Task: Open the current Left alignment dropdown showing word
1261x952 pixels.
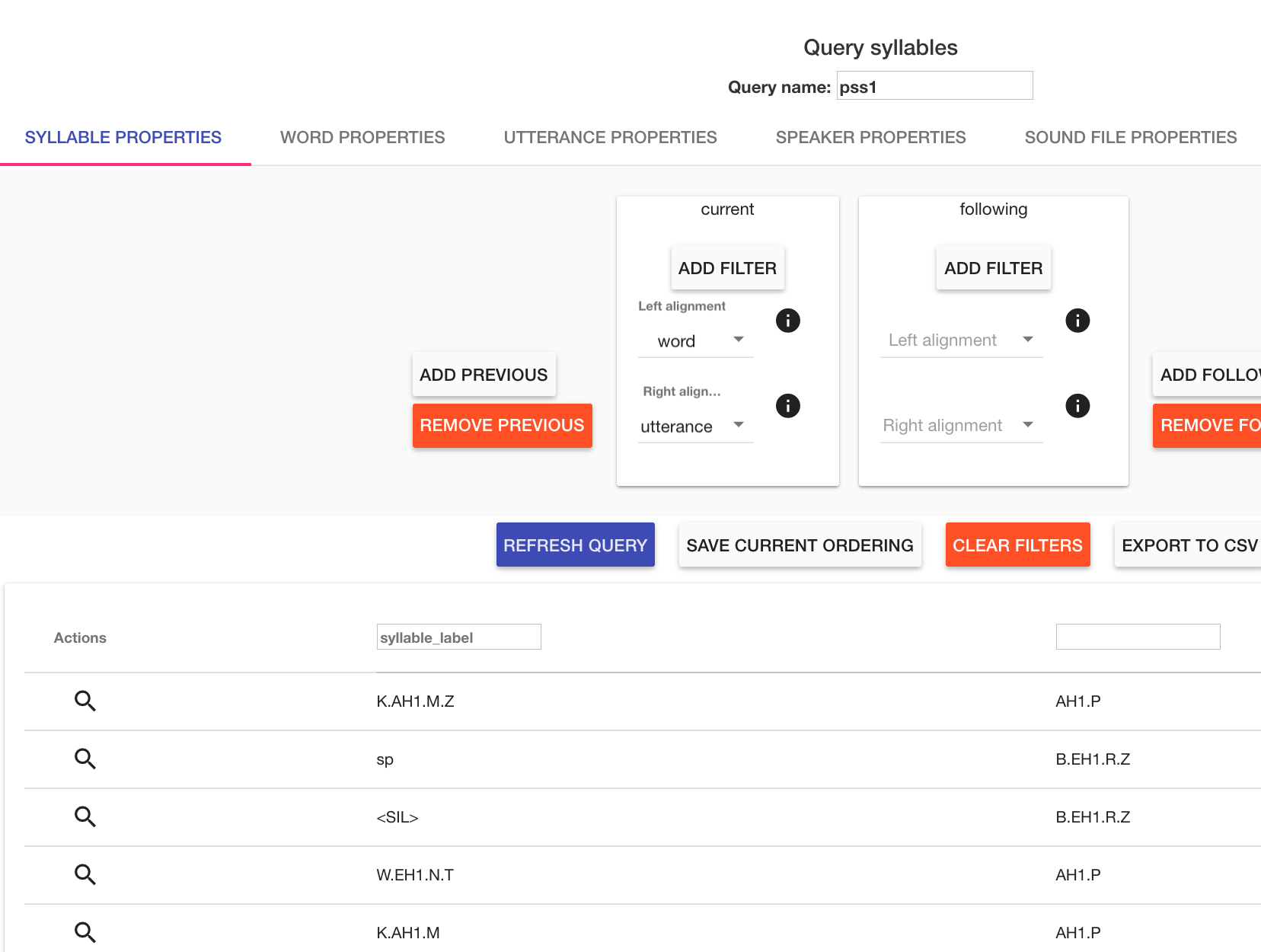Action: pyautogui.click(x=694, y=340)
